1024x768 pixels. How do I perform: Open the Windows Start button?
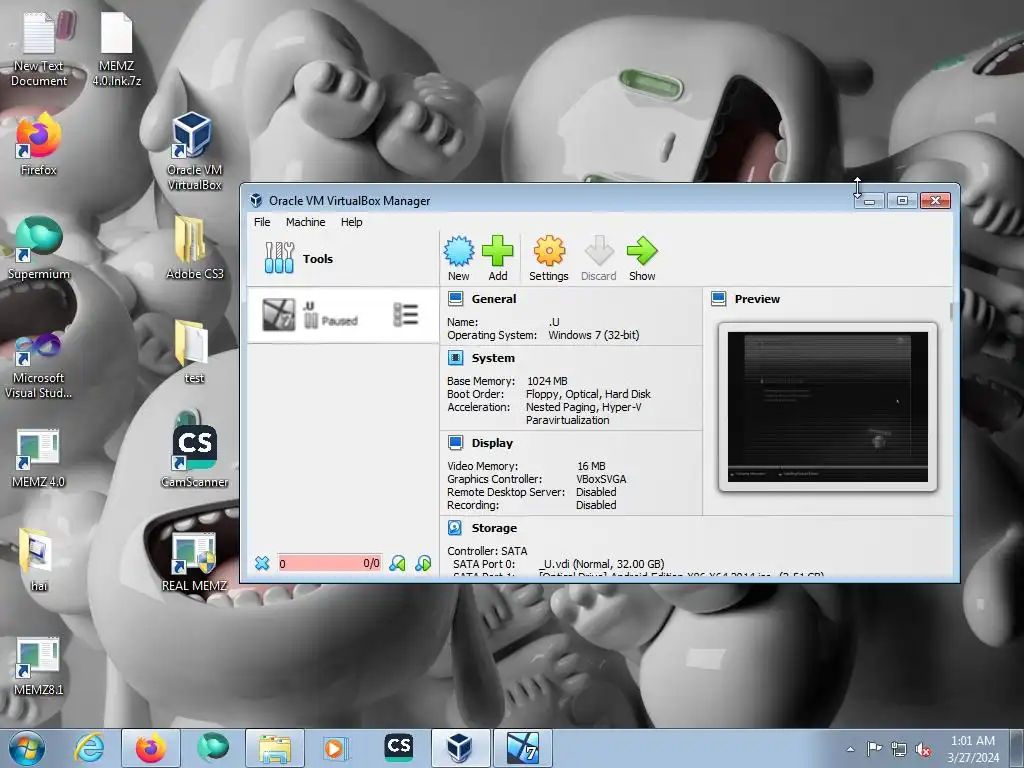[27, 748]
